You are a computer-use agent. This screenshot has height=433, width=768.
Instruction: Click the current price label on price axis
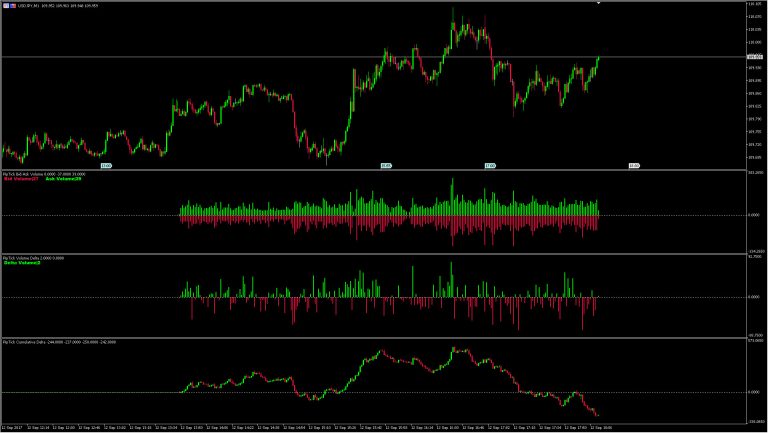coord(755,57)
